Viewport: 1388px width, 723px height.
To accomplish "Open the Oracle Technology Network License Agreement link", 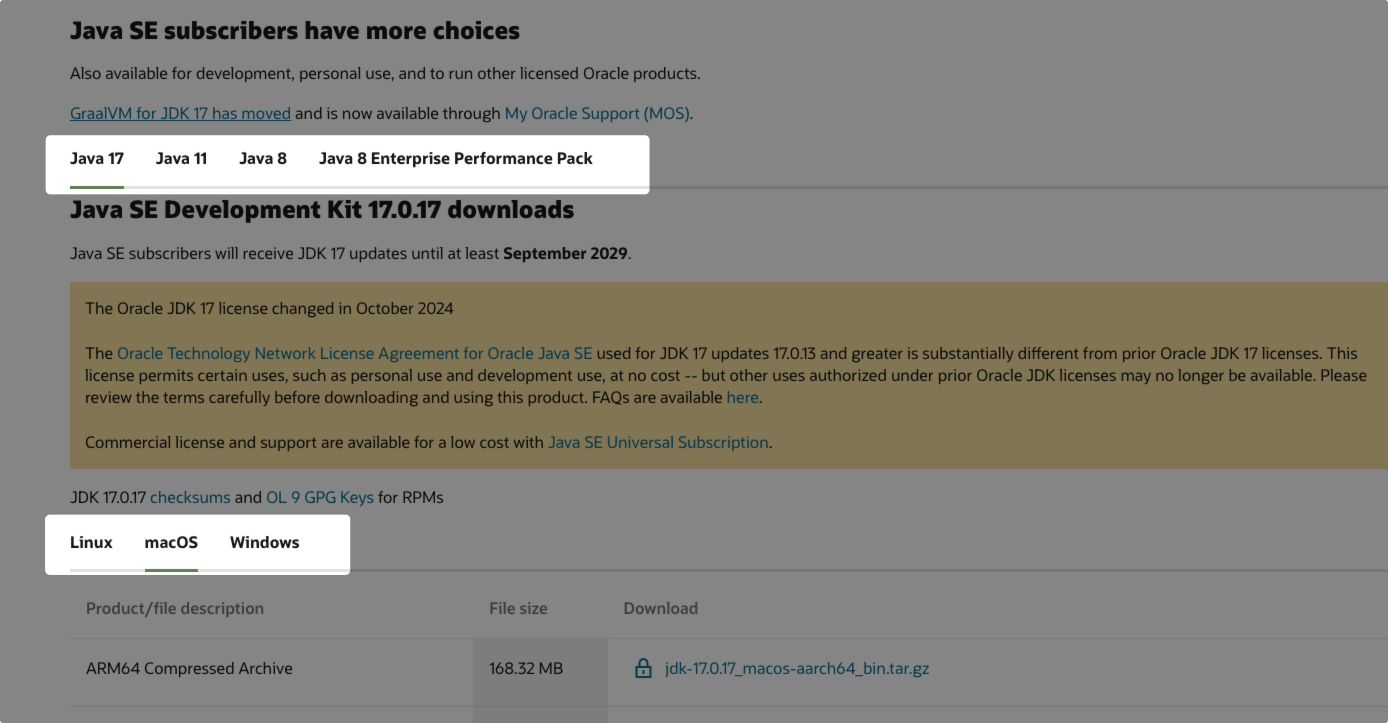I will point(354,353).
